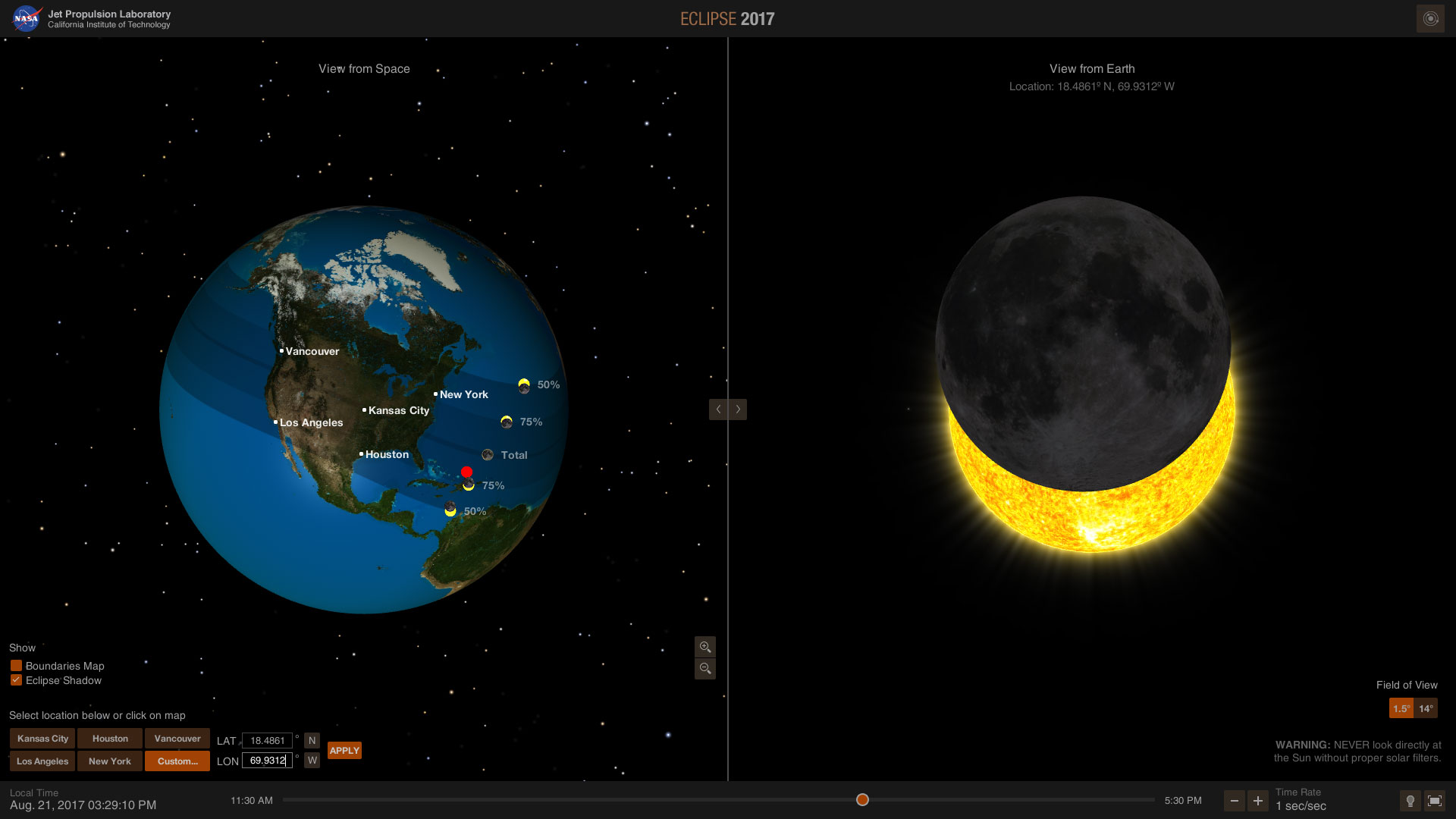Expand the right panel with the right chevron

click(737, 409)
